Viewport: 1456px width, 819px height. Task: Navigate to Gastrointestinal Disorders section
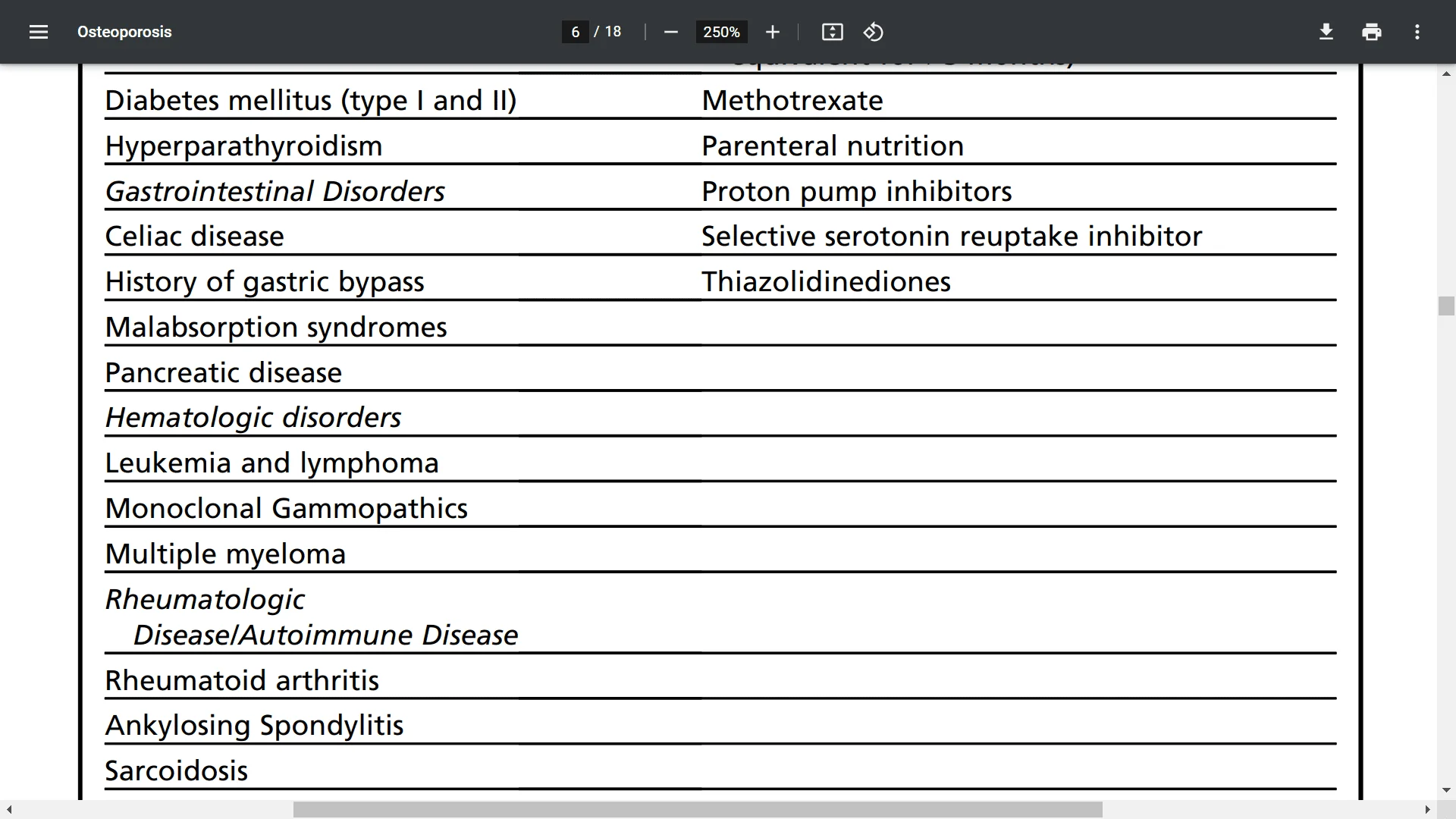tap(275, 190)
